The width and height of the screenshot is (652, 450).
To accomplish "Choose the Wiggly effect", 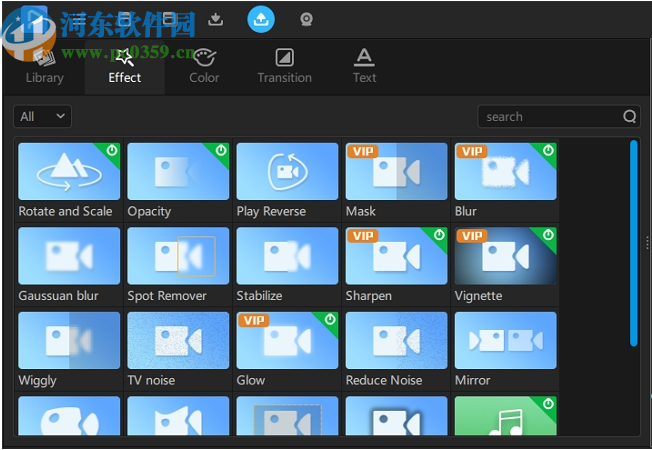I will (x=69, y=340).
